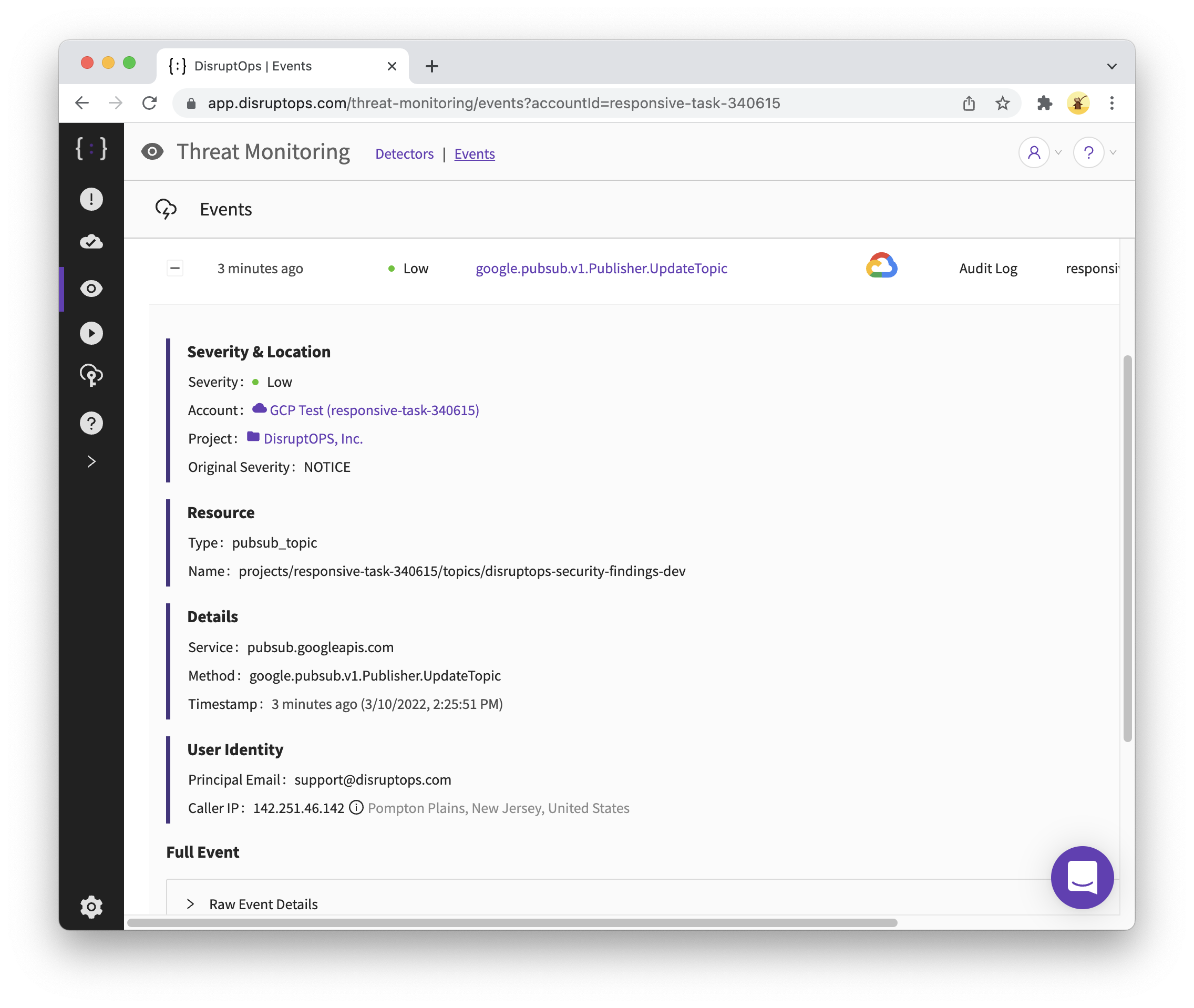Screen dimensions: 1194x1008
Task: Open the dropdown arrow beside user avatar
Action: (x=1058, y=152)
